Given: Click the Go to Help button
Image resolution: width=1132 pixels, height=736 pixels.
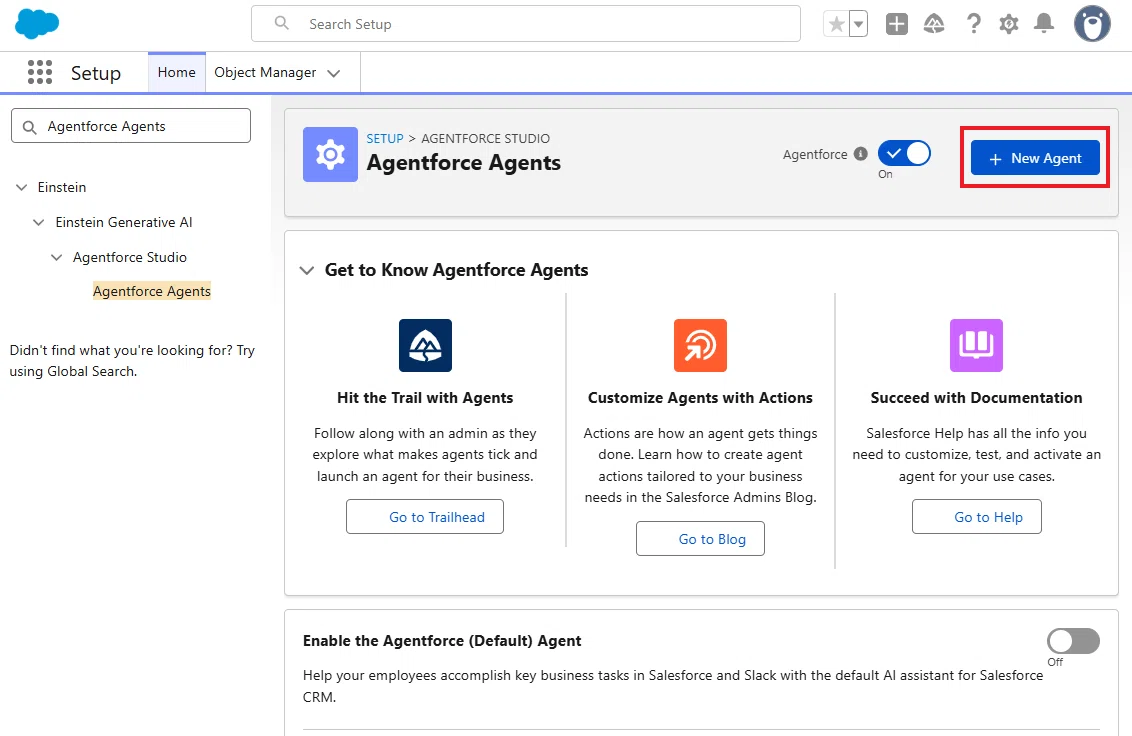Looking at the screenshot, I should coord(977,517).
